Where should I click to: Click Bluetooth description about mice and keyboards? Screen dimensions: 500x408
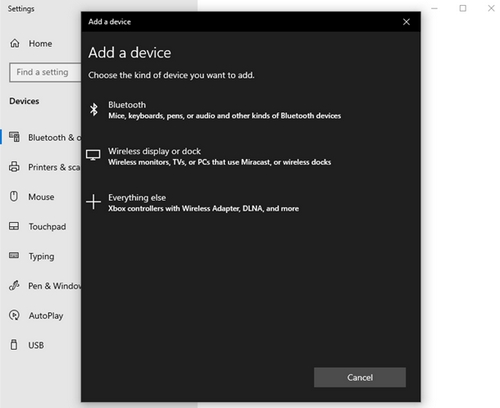pos(225,116)
